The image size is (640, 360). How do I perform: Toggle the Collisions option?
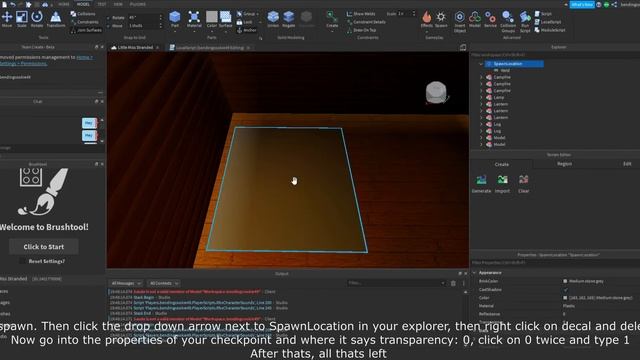point(83,14)
